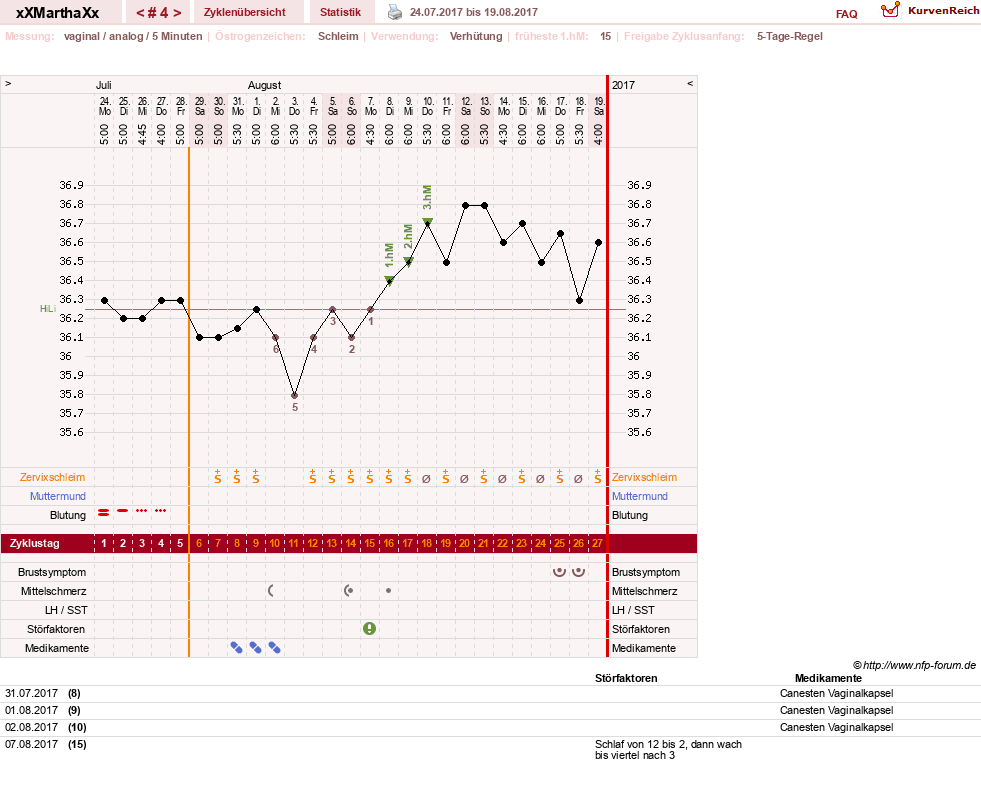Select Zyklustag 27 in the cycle day bar
The image size is (981, 791).
597,543
